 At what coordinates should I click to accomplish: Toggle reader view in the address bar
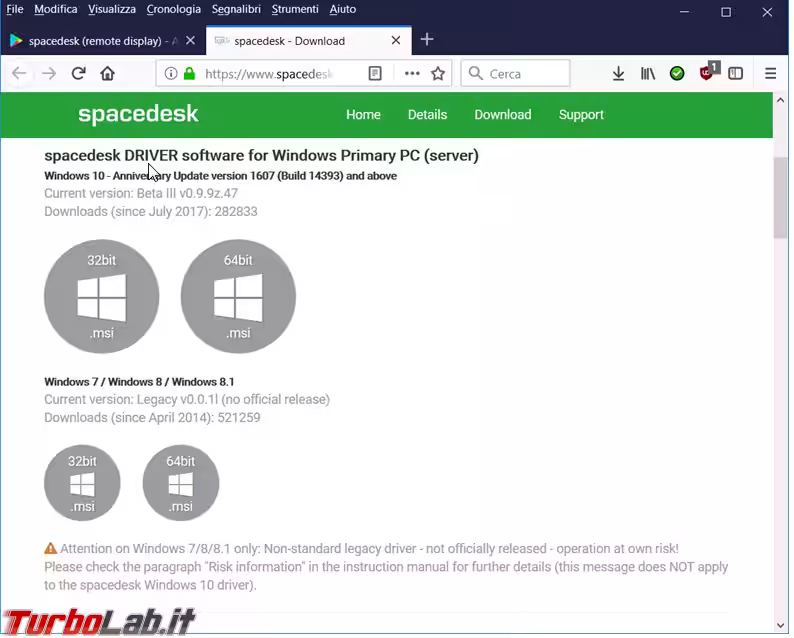375,74
